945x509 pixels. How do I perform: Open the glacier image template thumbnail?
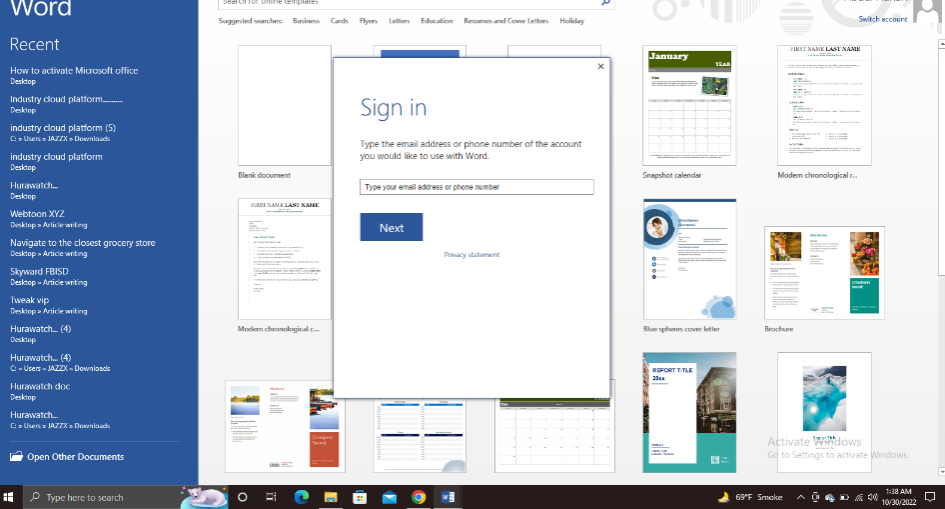click(824, 413)
